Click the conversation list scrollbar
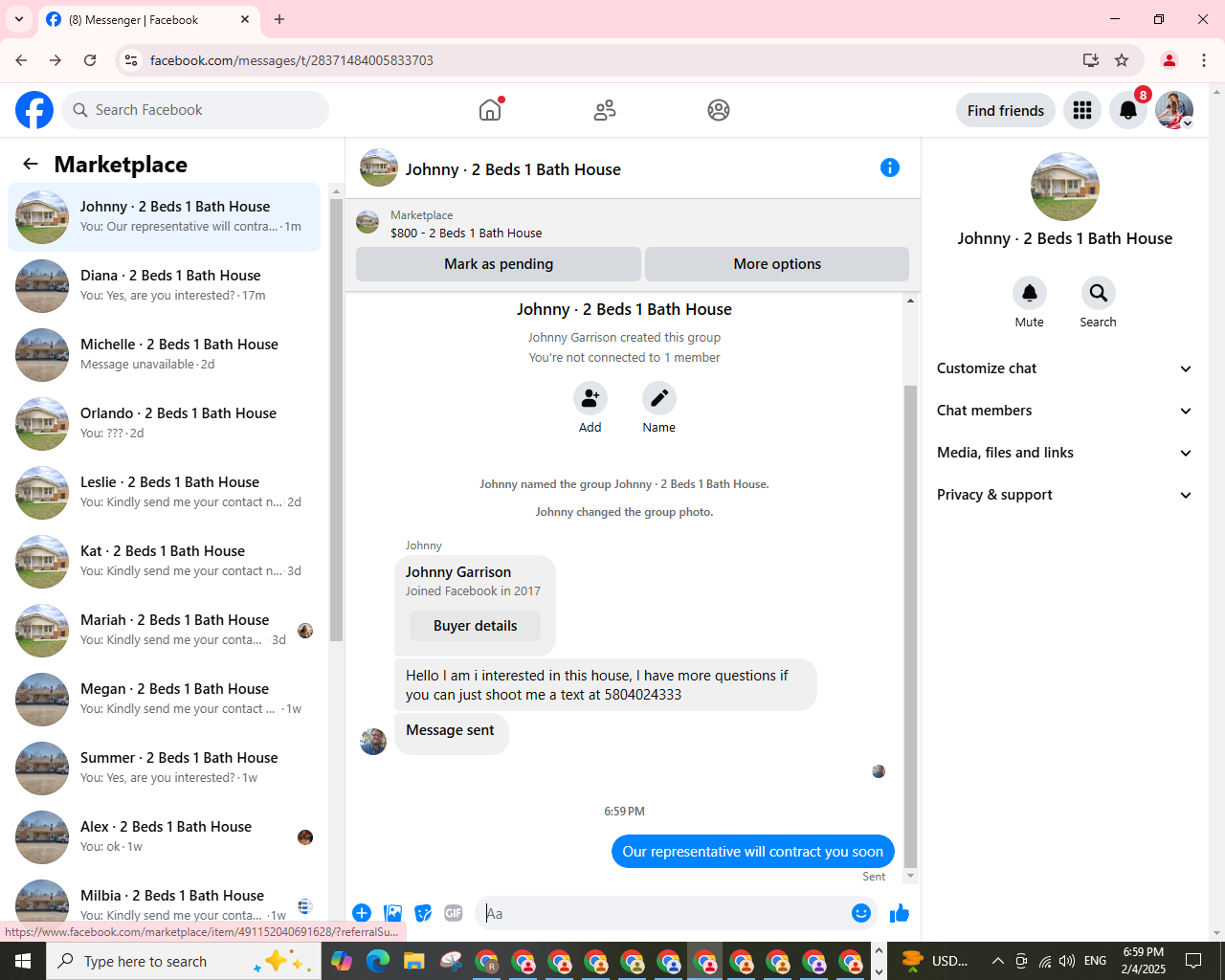This screenshot has height=980, width=1225. pyautogui.click(x=336, y=421)
